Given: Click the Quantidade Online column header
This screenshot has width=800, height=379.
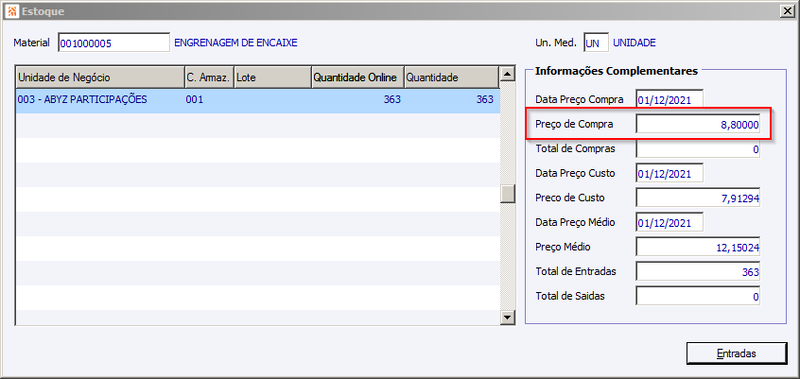Looking at the screenshot, I should click(358, 77).
